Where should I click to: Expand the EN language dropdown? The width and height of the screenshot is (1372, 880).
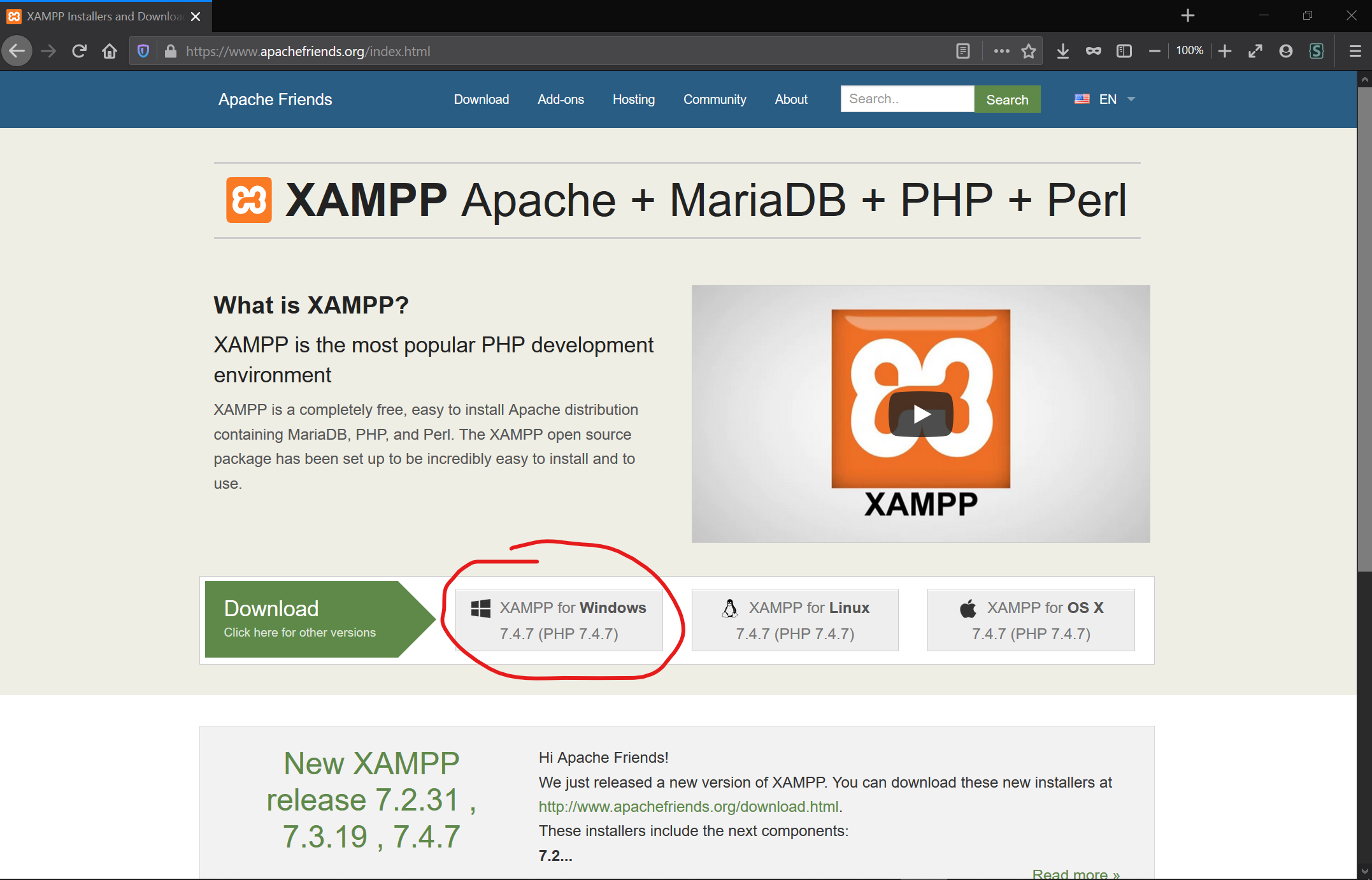(1106, 99)
